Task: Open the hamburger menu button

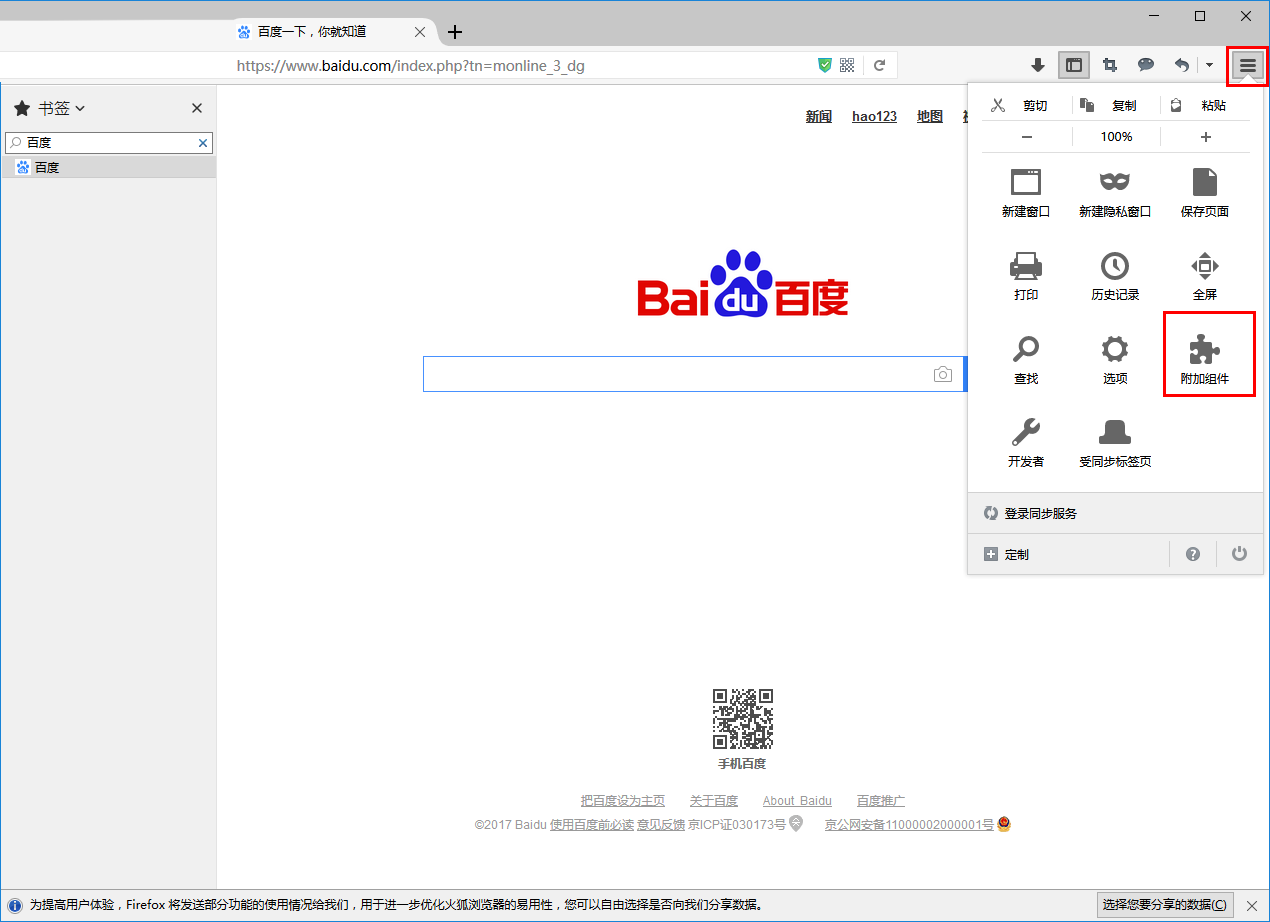Action: [x=1247, y=65]
